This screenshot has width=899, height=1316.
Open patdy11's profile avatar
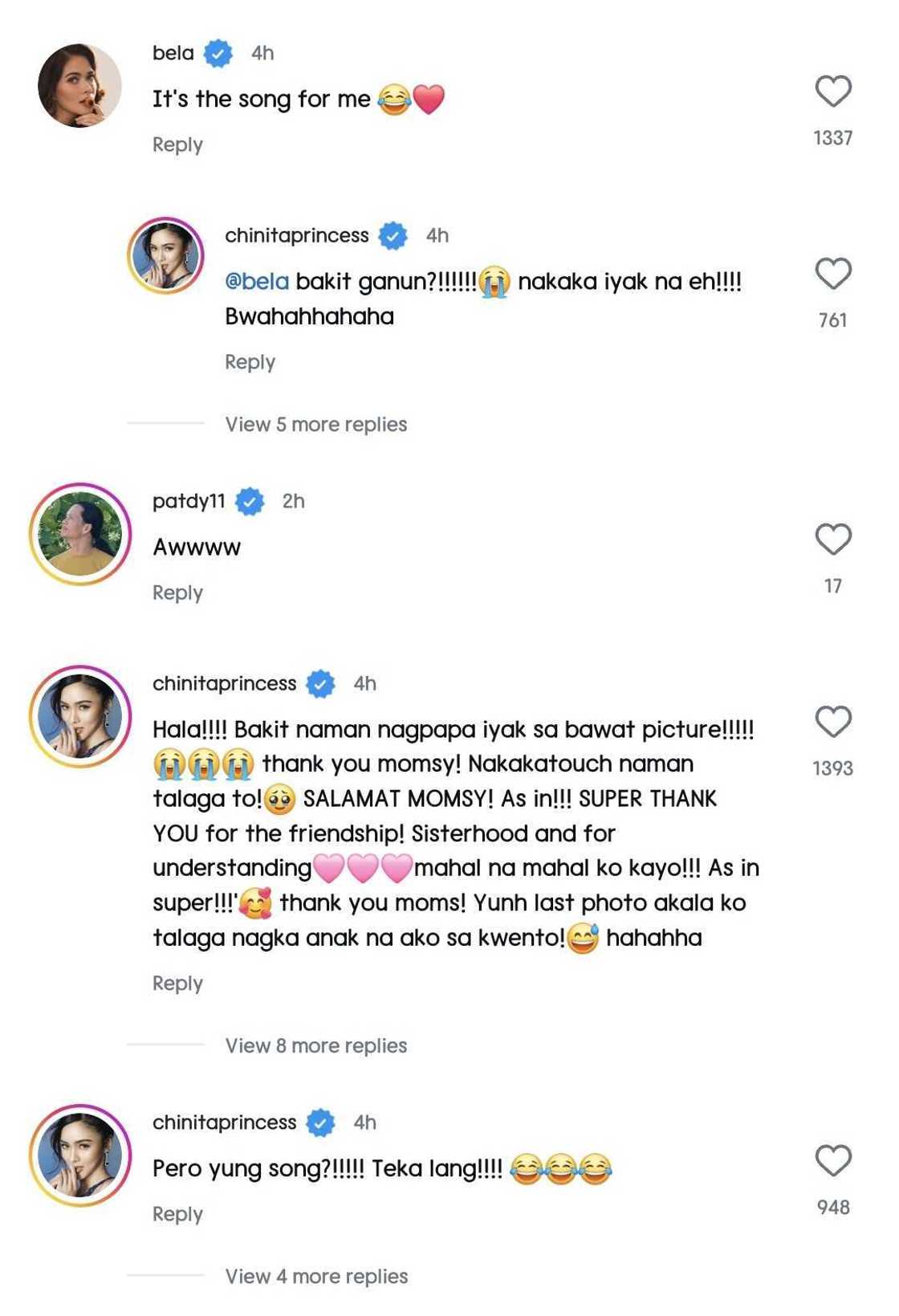[79, 534]
